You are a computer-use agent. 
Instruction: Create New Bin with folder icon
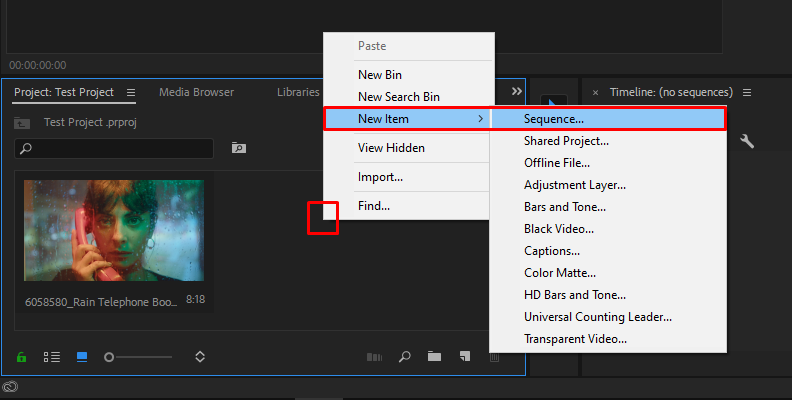pos(434,357)
